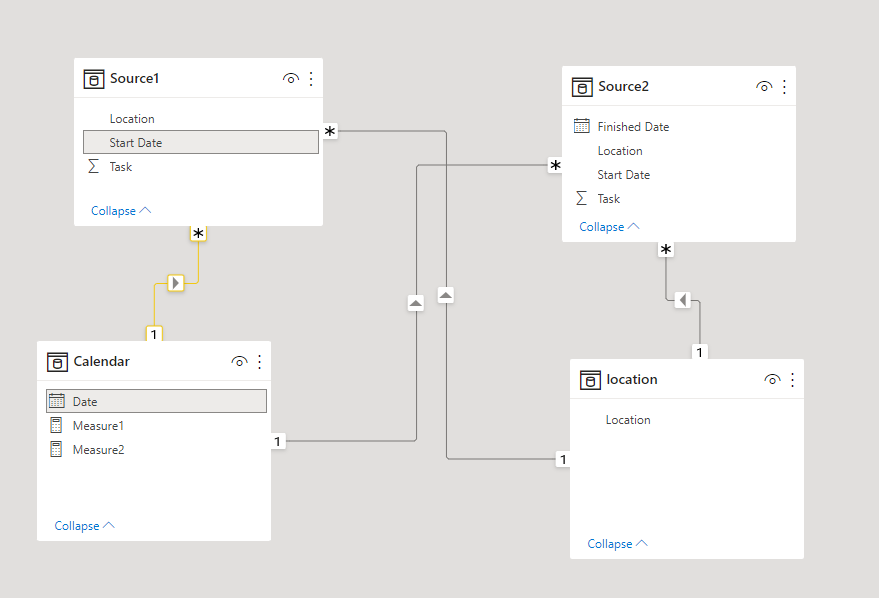
Task: Click the Calendar table icon
Action: [57, 362]
